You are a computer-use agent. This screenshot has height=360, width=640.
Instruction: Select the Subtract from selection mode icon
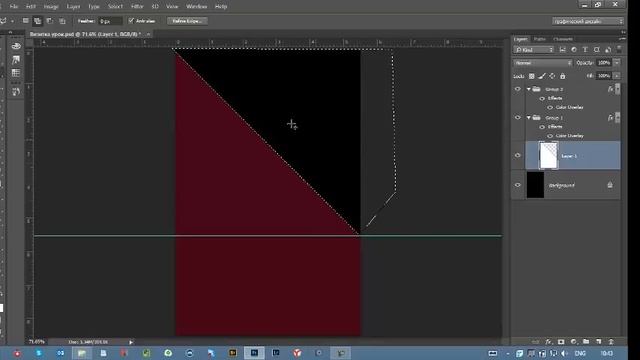point(50,21)
